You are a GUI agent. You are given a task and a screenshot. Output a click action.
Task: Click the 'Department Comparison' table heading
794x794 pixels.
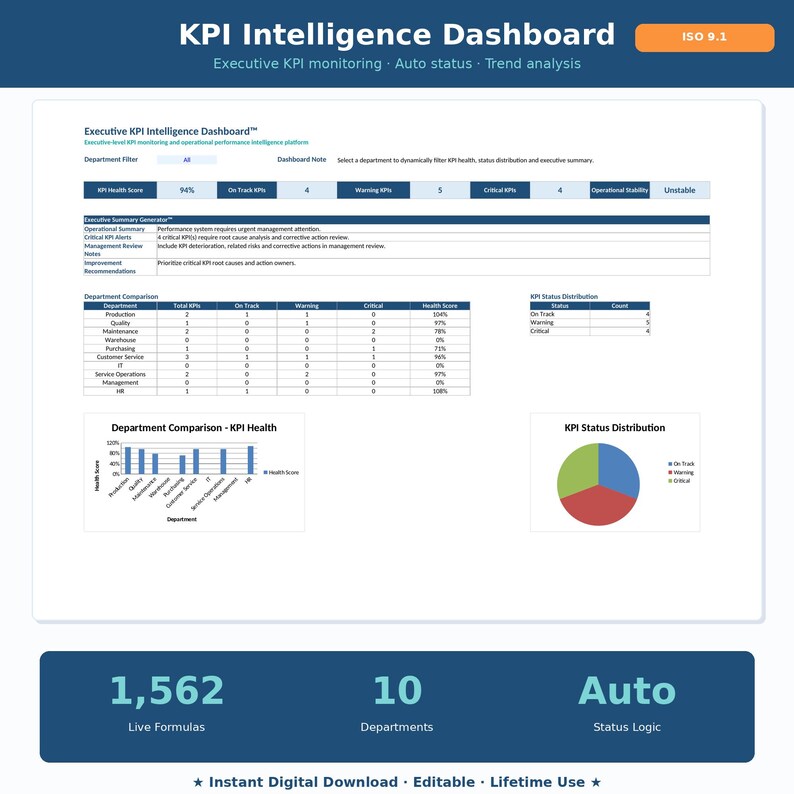tap(121, 297)
